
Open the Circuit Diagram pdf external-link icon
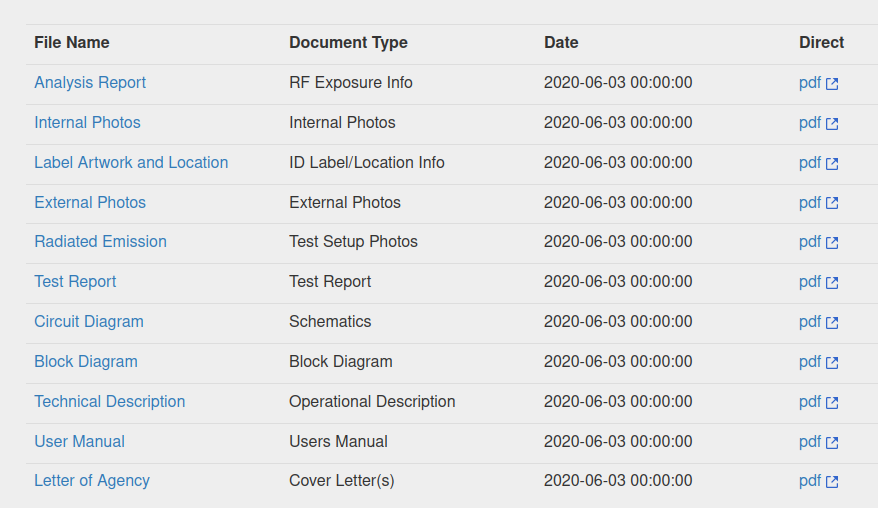(832, 323)
